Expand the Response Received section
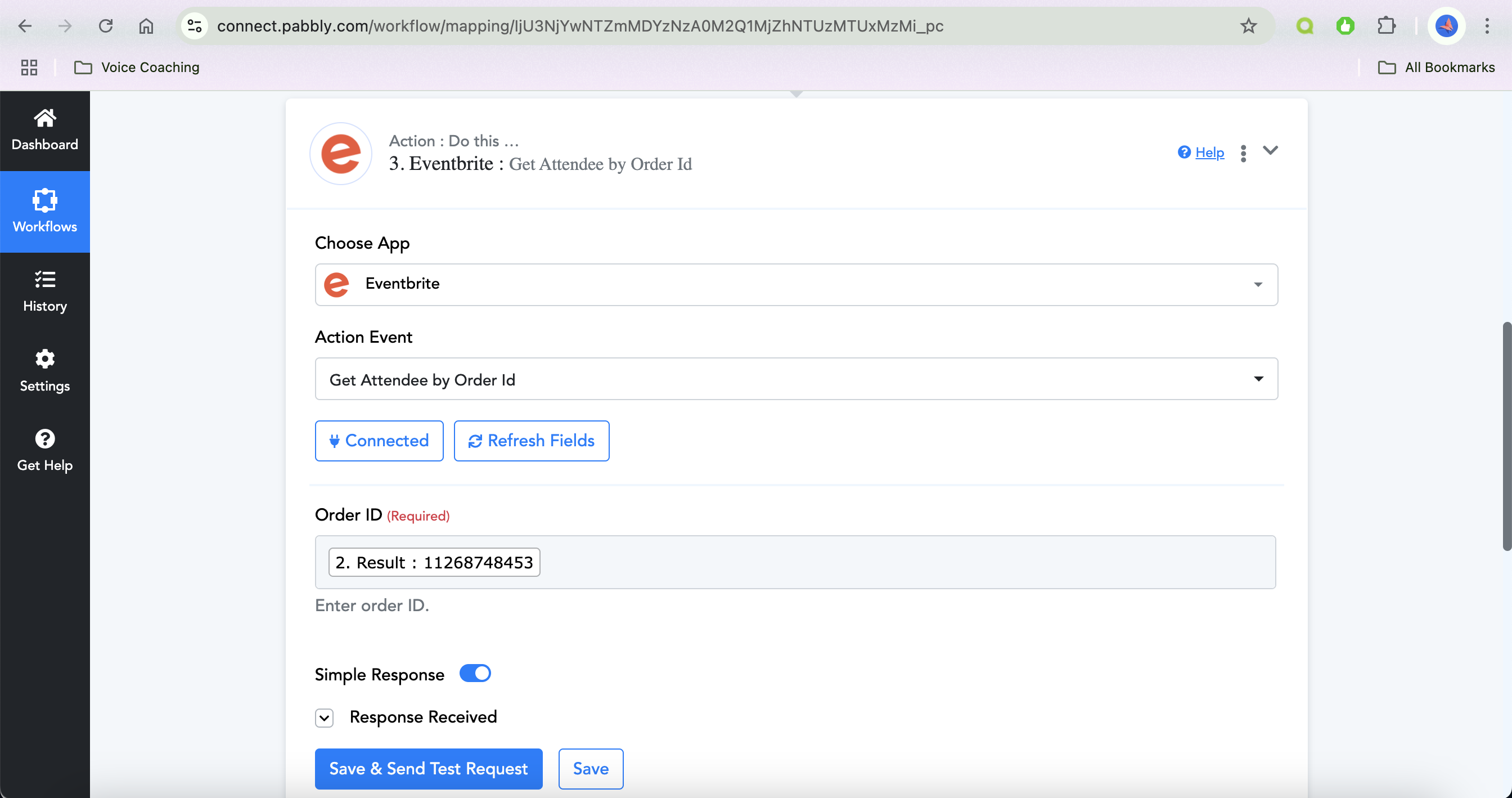 point(324,718)
